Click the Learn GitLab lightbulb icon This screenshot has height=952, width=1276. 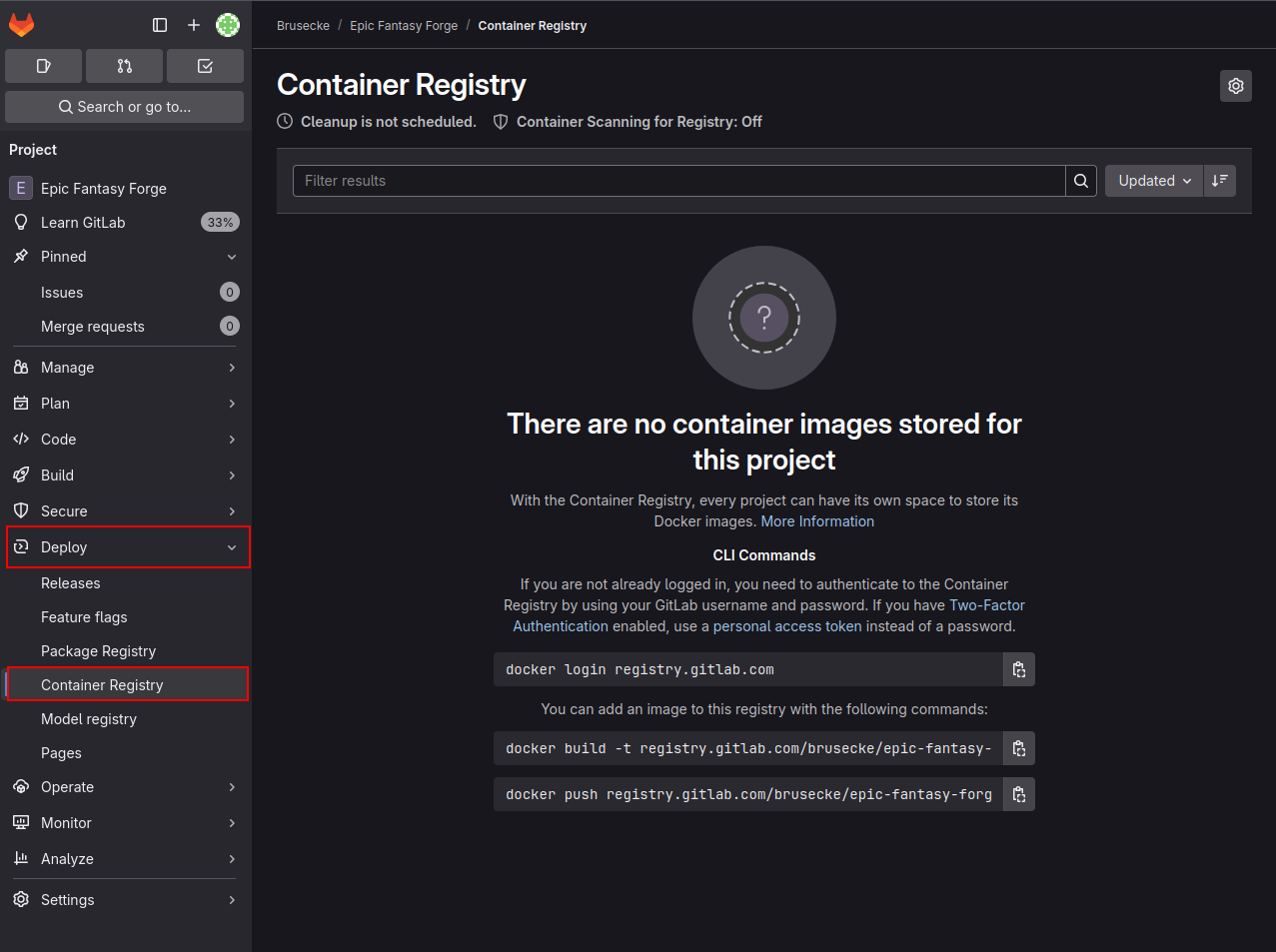[21, 222]
